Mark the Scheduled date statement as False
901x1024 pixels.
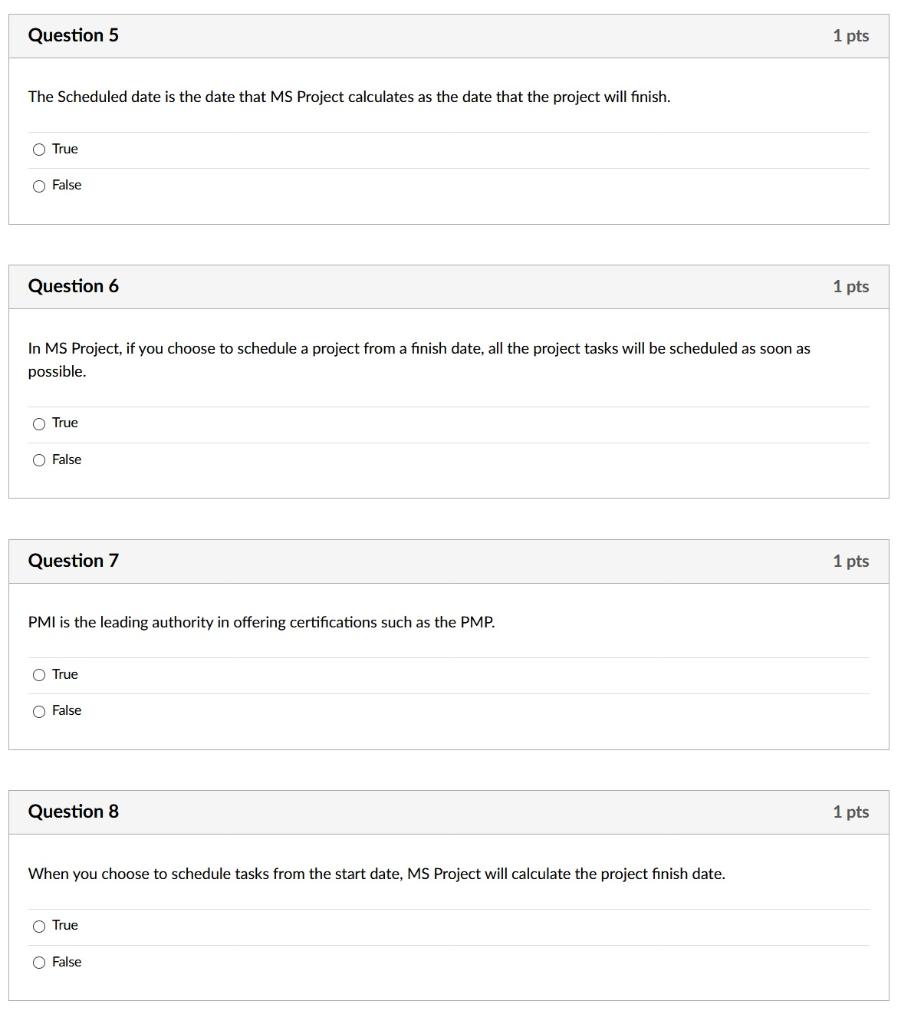(x=40, y=185)
